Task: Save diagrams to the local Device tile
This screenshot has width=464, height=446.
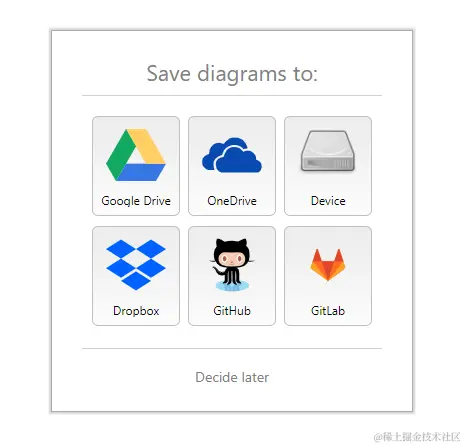Action: pyautogui.click(x=328, y=166)
